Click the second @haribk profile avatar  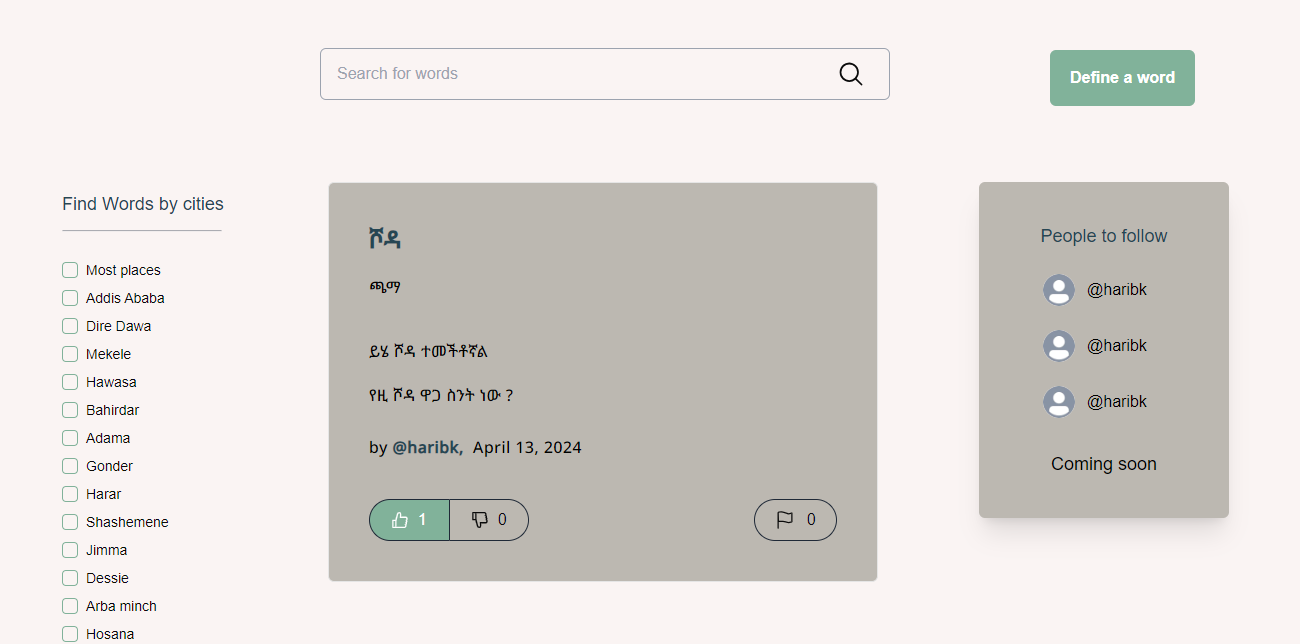click(1059, 346)
